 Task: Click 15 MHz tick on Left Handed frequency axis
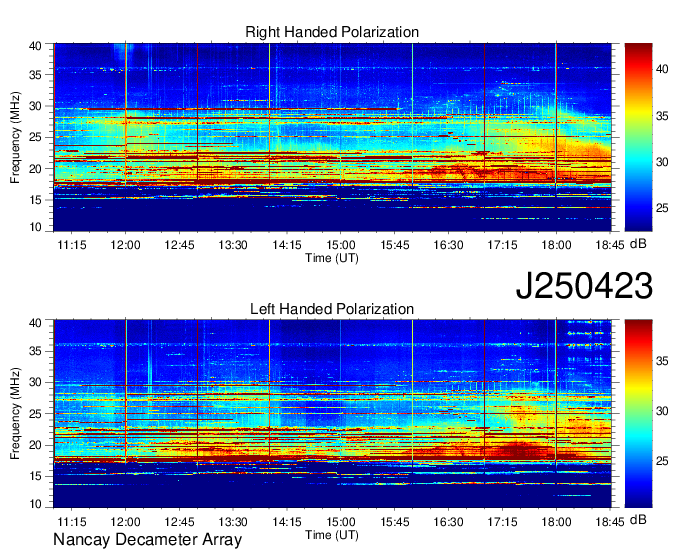pos(35,476)
